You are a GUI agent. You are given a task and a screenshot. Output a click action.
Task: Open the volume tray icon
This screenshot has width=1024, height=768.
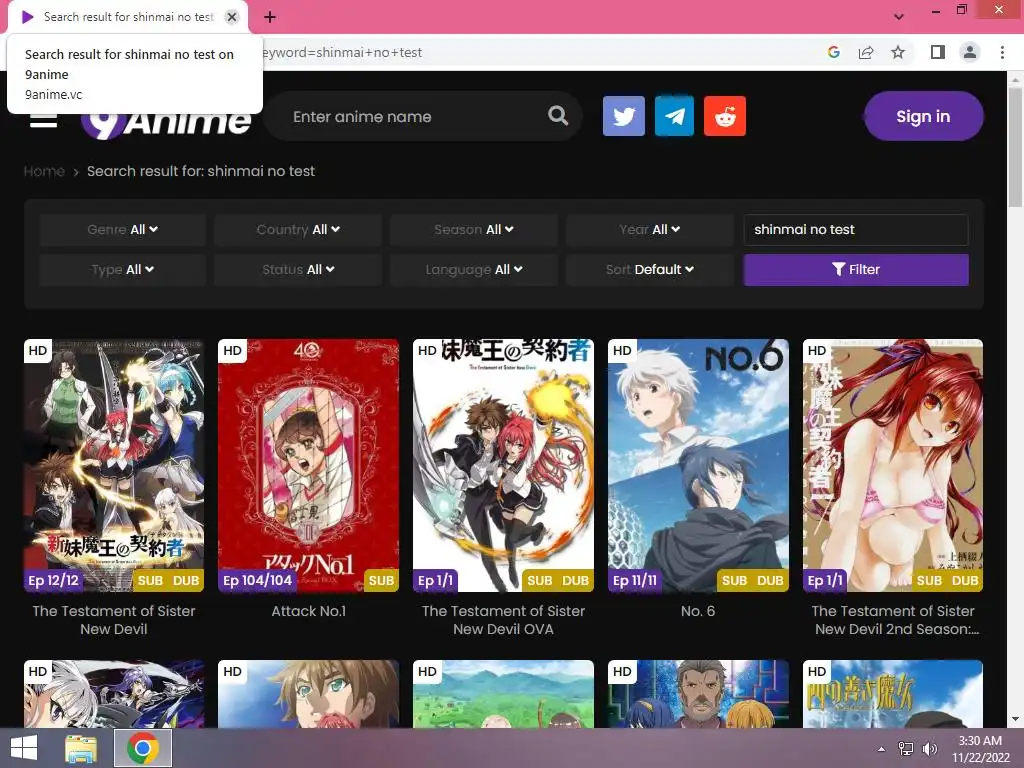[x=929, y=748]
